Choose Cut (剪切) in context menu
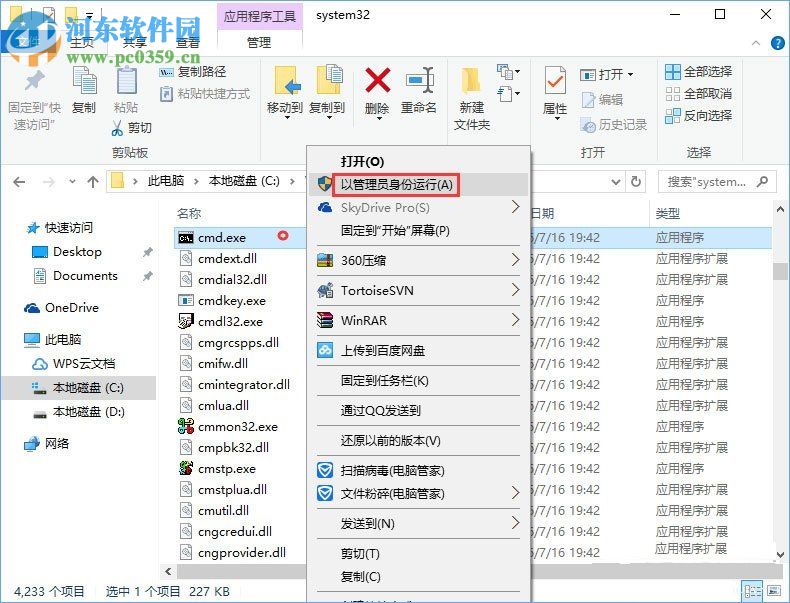The width and height of the screenshot is (790, 603). coord(360,554)
